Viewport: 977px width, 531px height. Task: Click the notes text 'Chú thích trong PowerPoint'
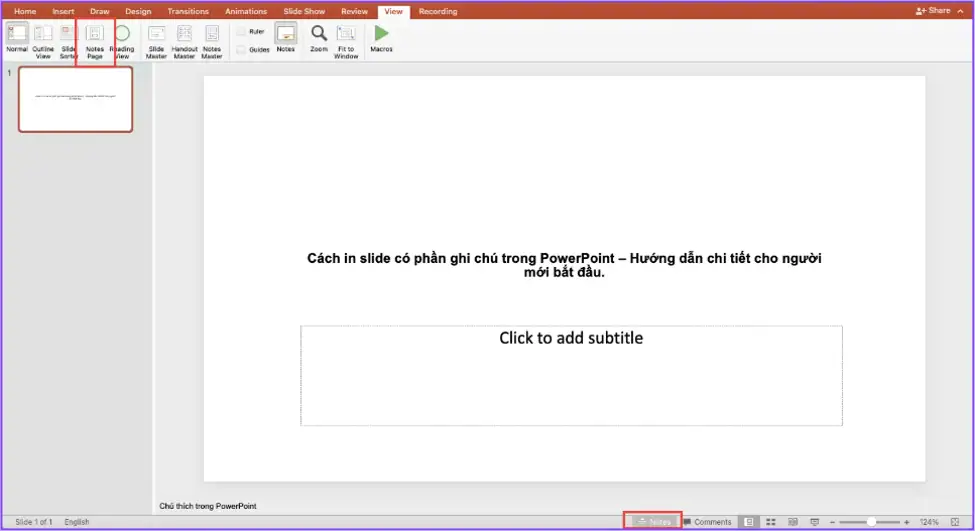coord(207,506)
